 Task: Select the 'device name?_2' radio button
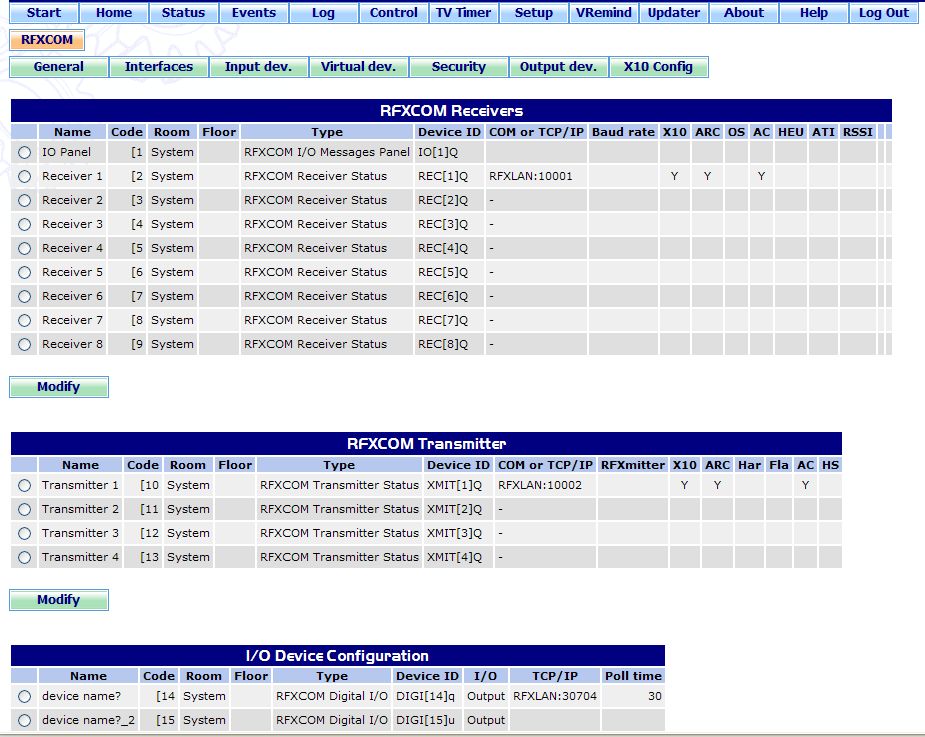24,720
